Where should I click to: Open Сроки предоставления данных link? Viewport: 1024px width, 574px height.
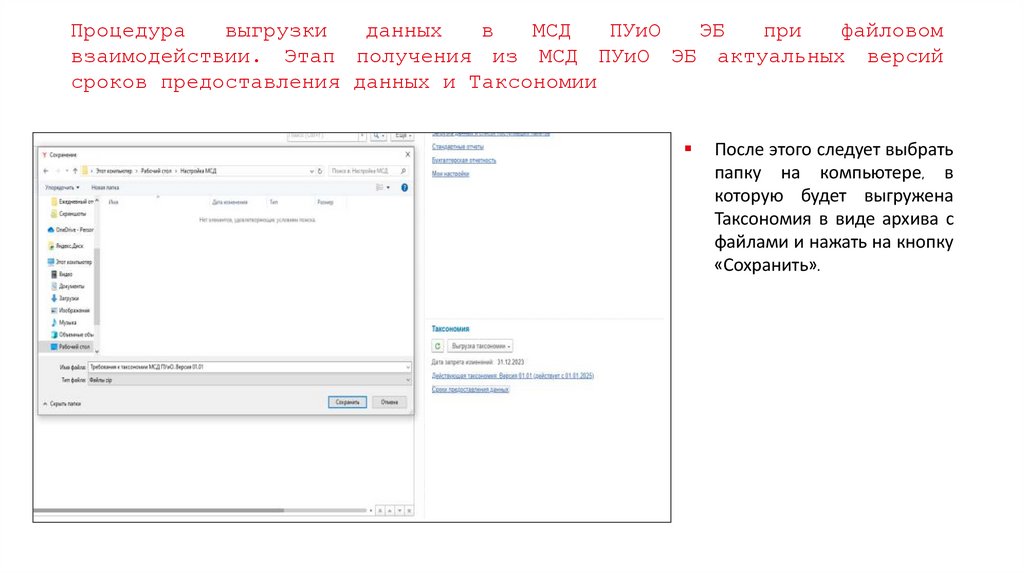(x=470, y=390)
